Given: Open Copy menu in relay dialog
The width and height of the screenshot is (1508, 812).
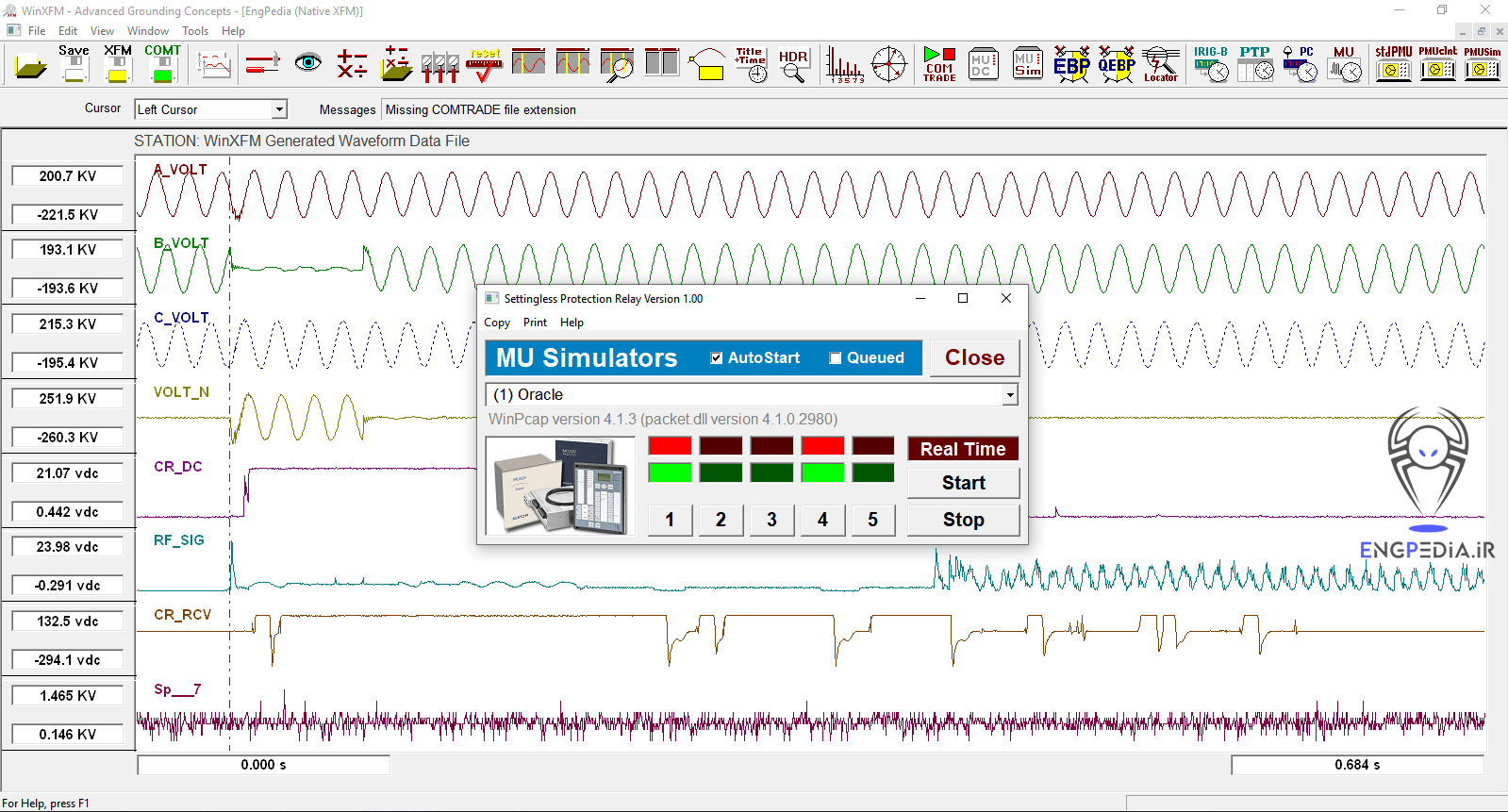Looking at the screenshot, I should pos(497,323).
